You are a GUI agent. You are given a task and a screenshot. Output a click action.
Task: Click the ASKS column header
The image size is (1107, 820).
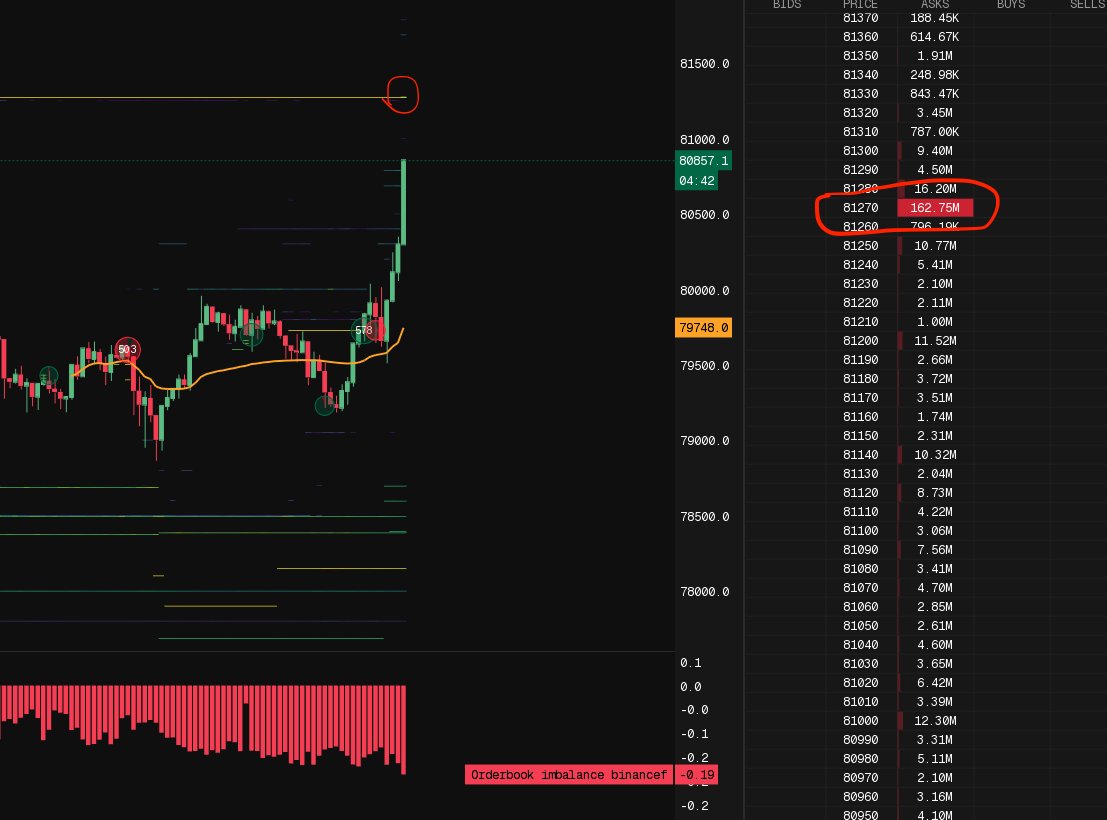[x=935, y=4]
